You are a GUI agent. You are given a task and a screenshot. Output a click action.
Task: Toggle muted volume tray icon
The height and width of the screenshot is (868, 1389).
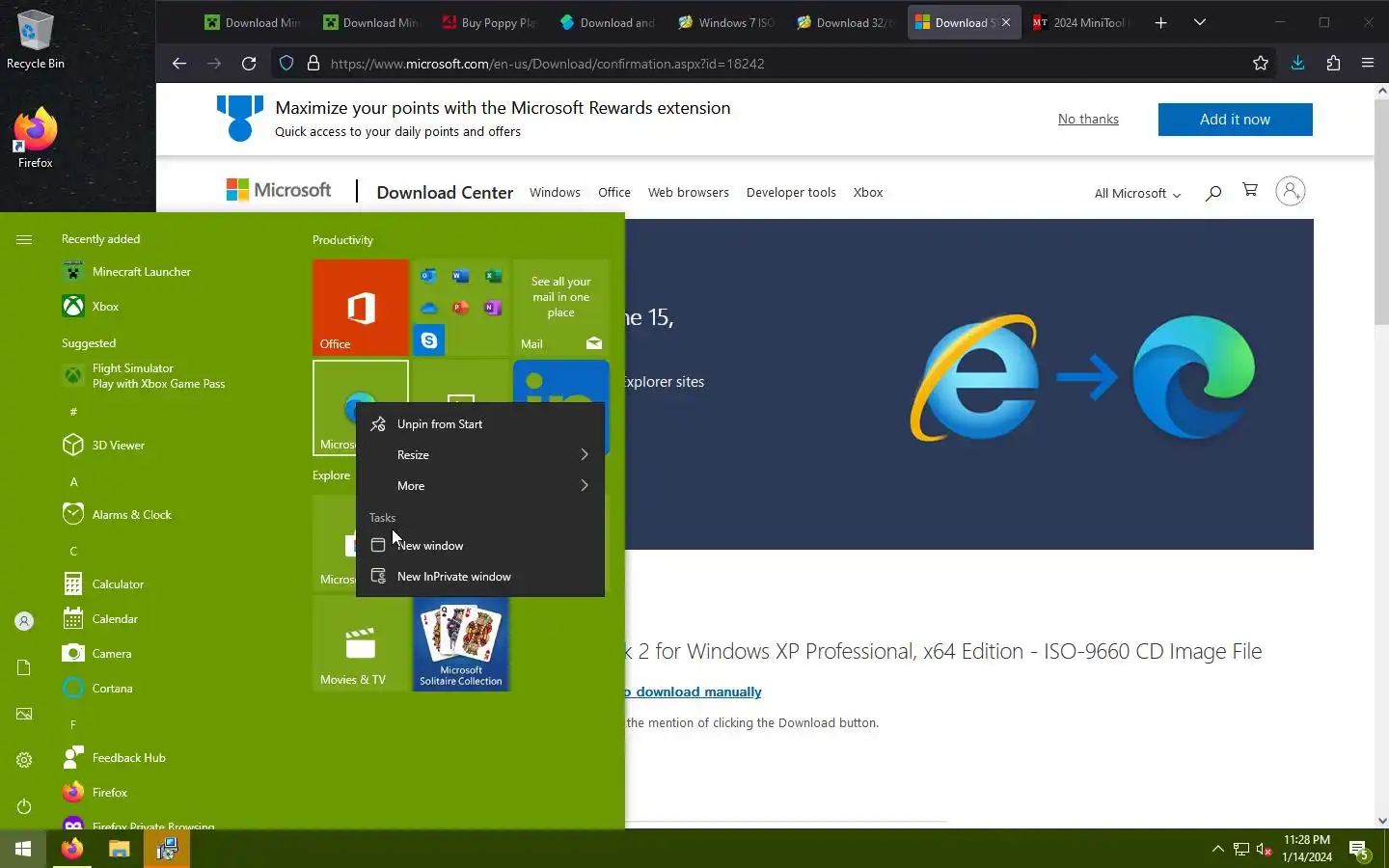pos(1264,850)
